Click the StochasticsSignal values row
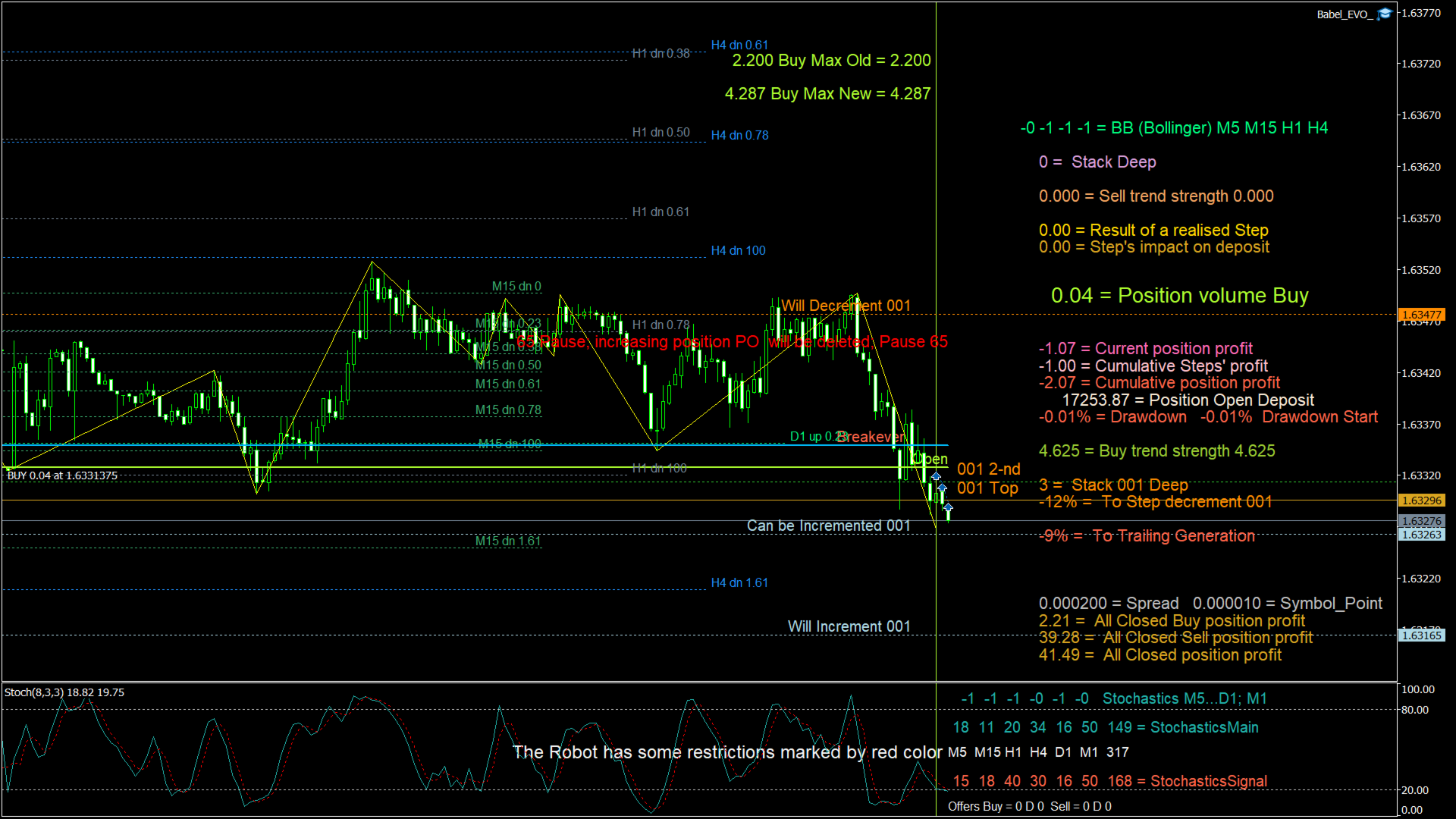 point(1110,782)
